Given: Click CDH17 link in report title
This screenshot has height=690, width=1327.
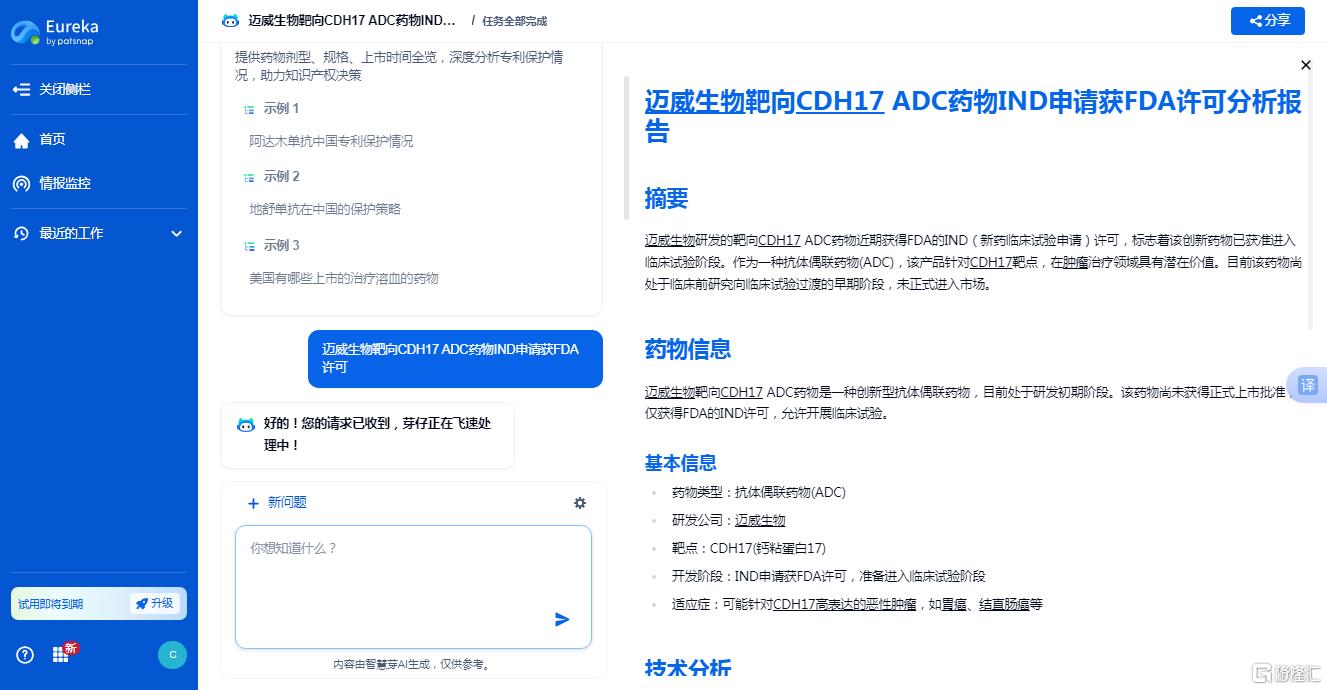Looking at the screenshot, I should tap(840, 102).
